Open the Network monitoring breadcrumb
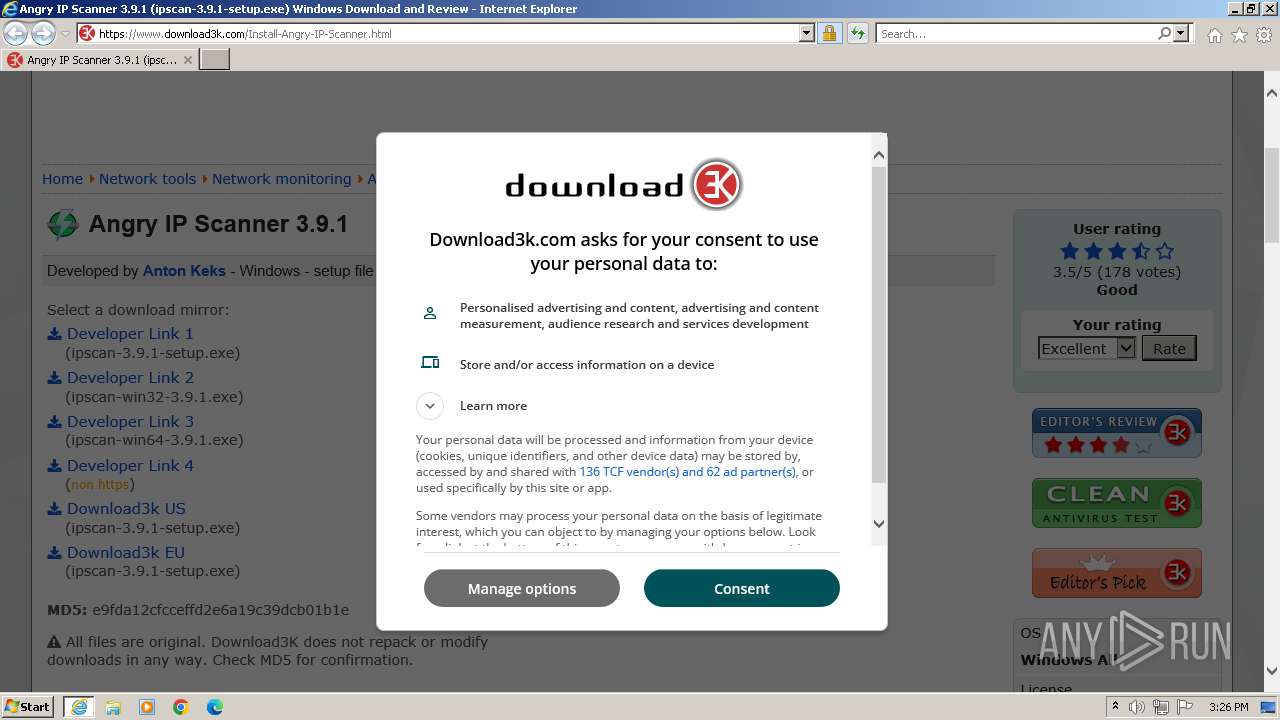Screen dimensions: 1280x720 pos(281,179)
